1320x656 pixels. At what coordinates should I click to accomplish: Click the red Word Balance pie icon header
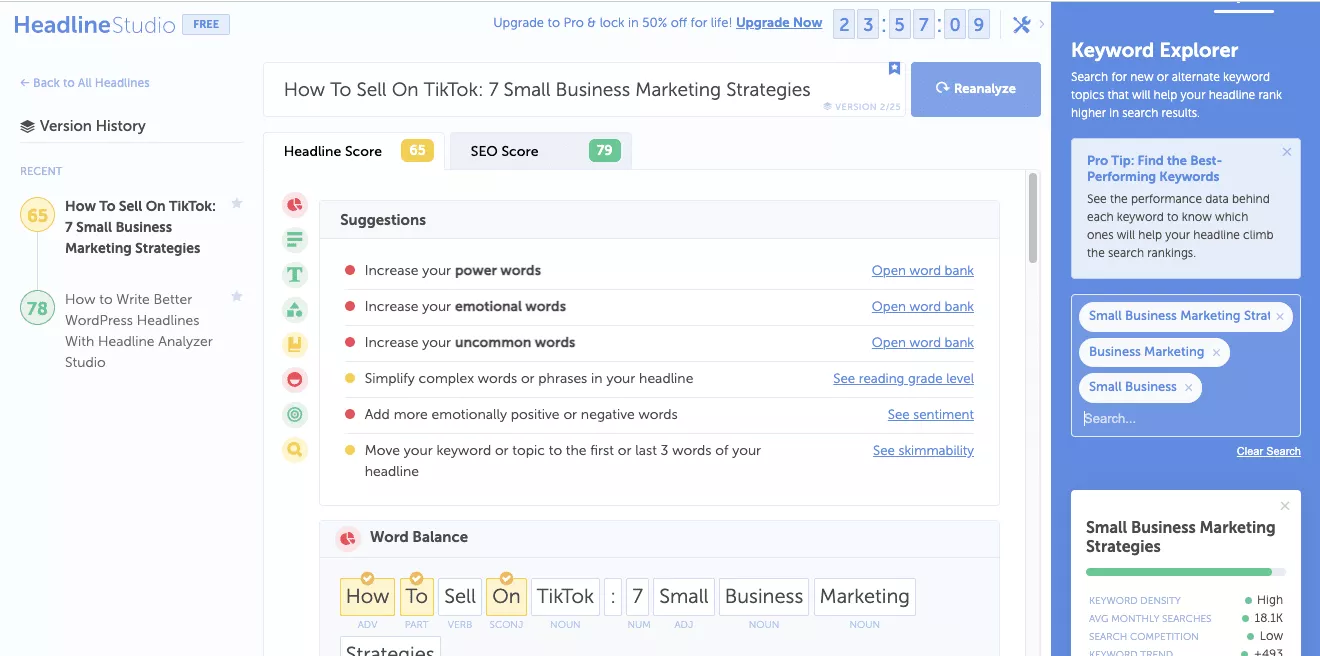click(348, 538)
